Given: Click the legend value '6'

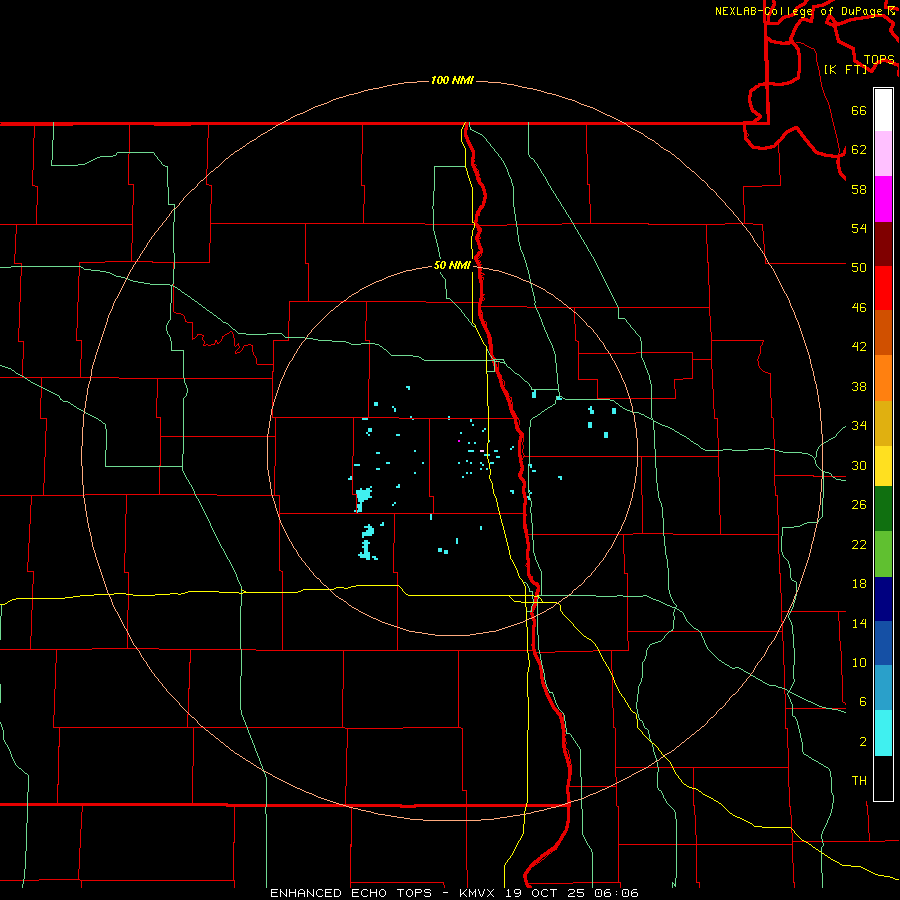Looking at the screenshot, I should [863, 702].
